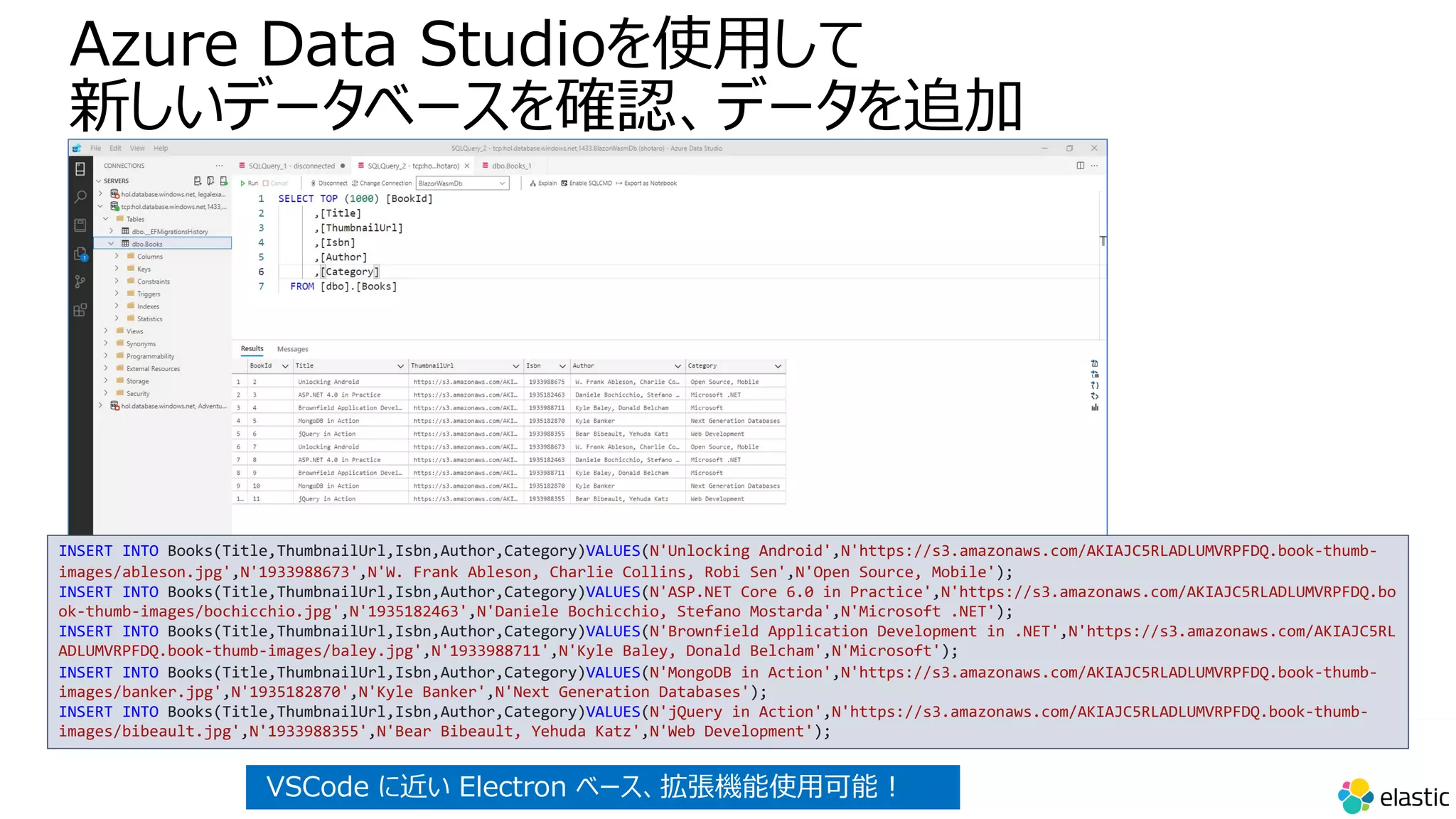Open the Connections view in the activity bar
This screenshot has width=1456, height=819.
(x=80, y=168)
